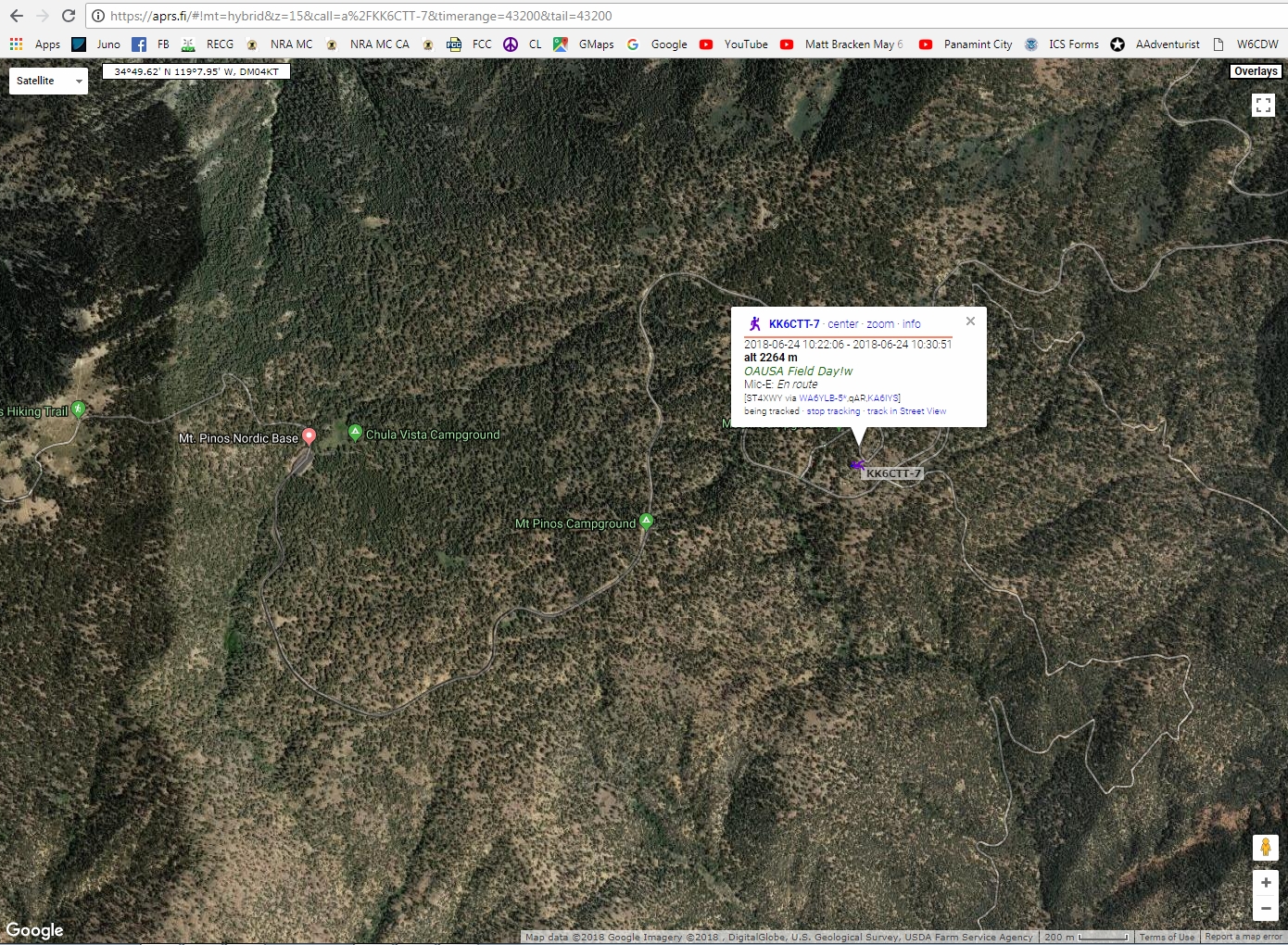1288x945 pixels.
Task: Expand the Overlays menu
Action: [1256, 71]
